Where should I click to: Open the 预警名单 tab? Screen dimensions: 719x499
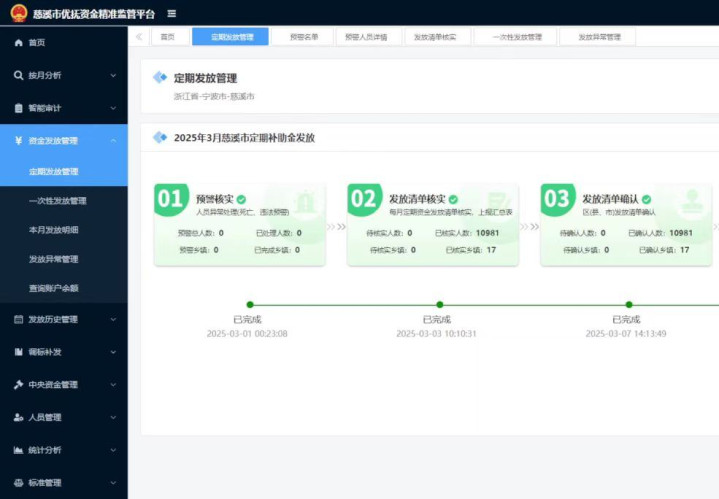pos(304,37)
